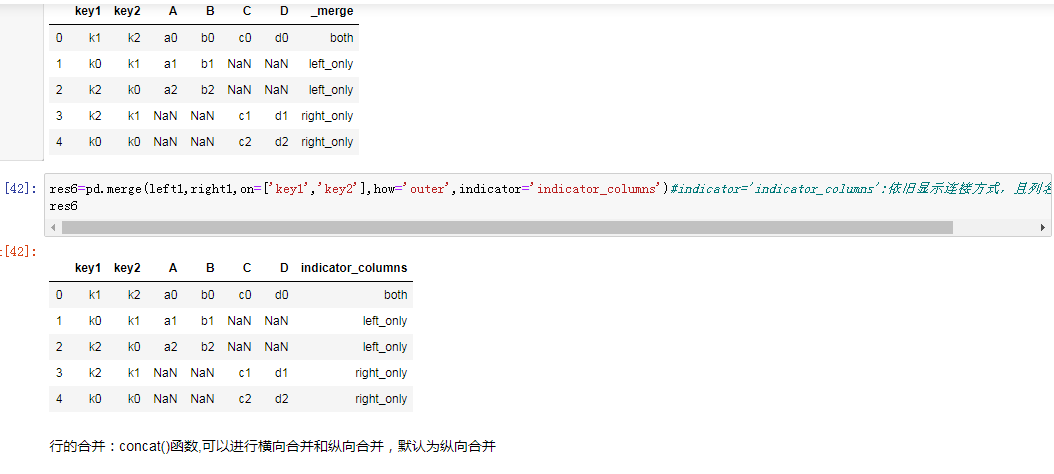Click 'left_only' in row 1 of _merge table

pos(331,64)
